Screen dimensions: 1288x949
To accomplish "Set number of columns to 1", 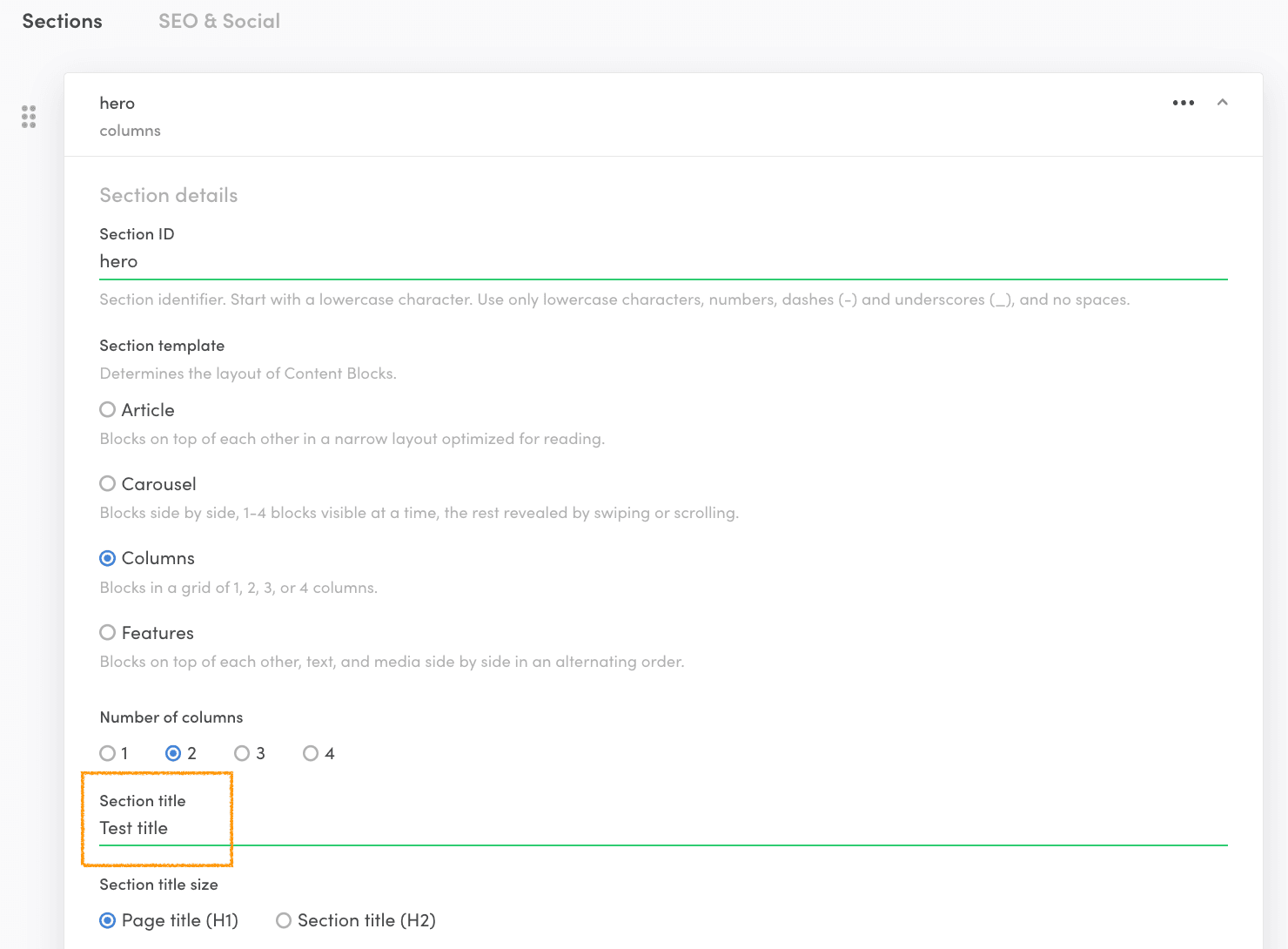I will coord(108,754).
